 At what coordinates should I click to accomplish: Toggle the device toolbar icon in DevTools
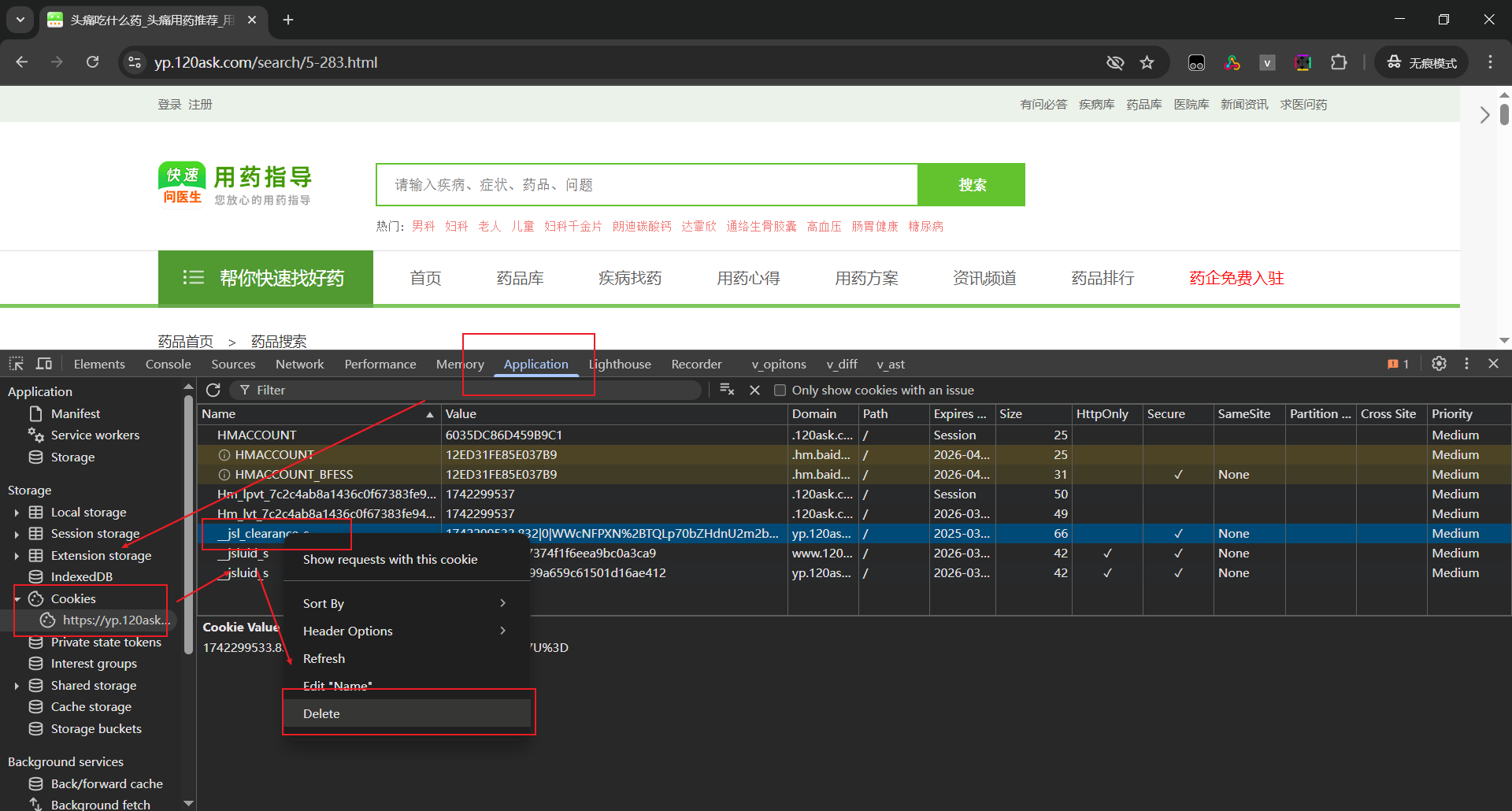click(44, 364)
